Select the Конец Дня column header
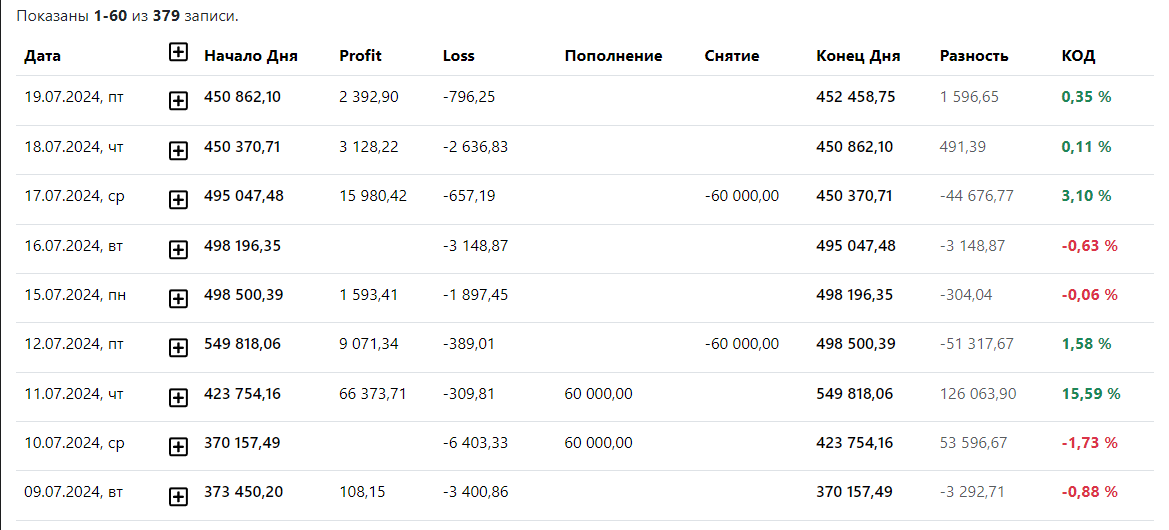 pos(858,56)
